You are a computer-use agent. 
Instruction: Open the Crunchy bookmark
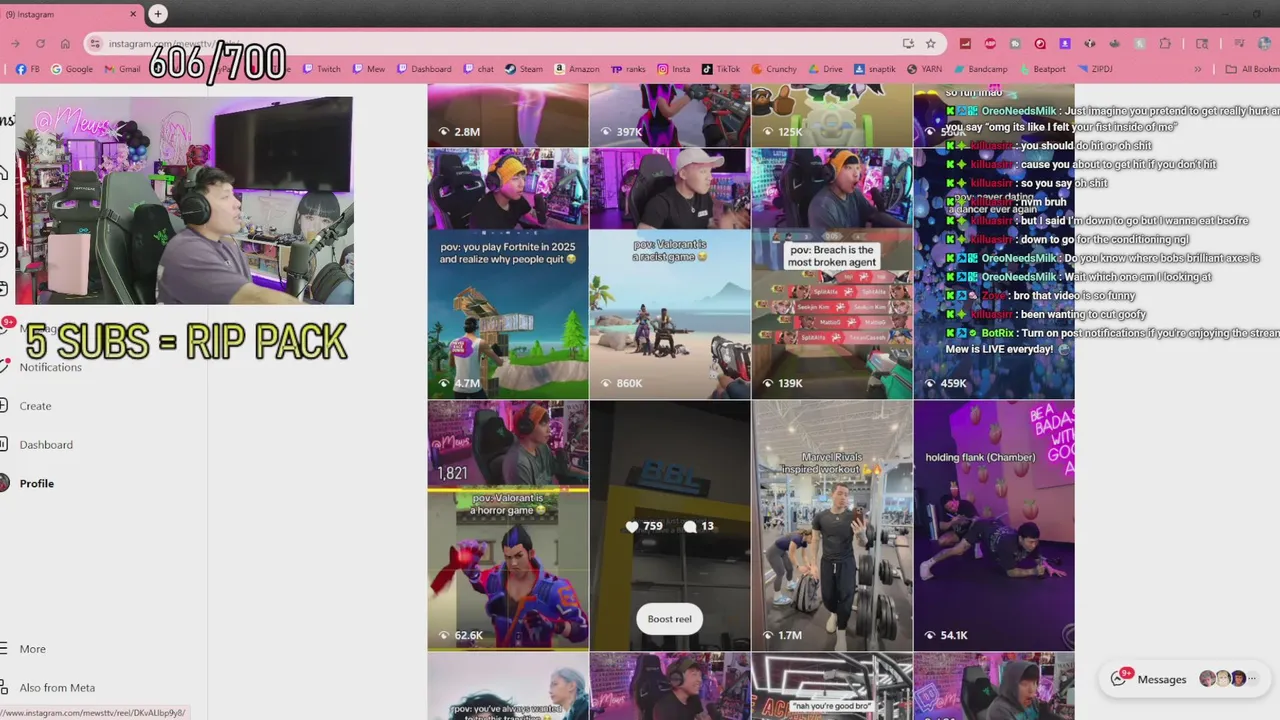click(774, 69)
